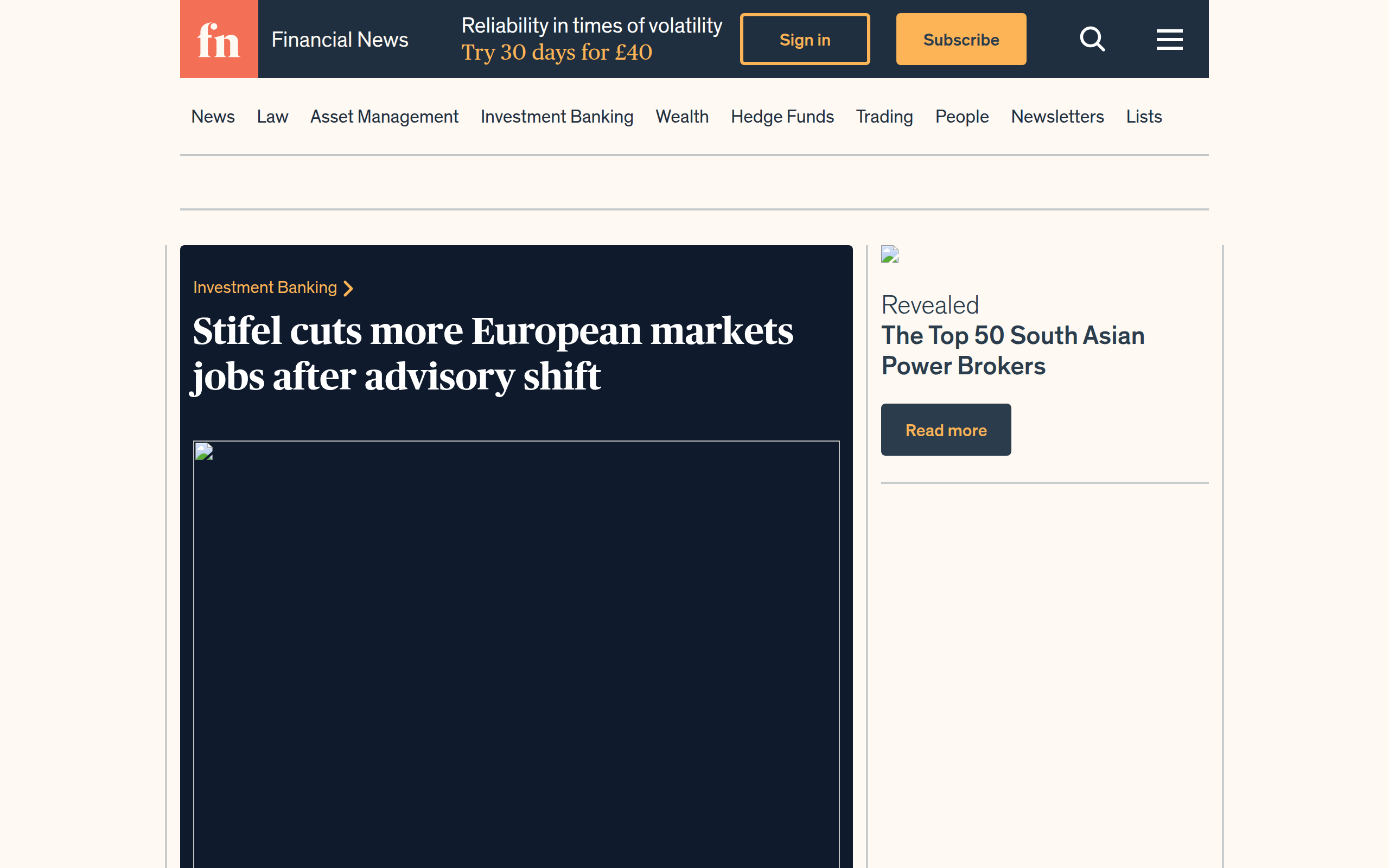The image size is (1389, 868).
Task: Open the Lists section
Action: [1143, 117]
